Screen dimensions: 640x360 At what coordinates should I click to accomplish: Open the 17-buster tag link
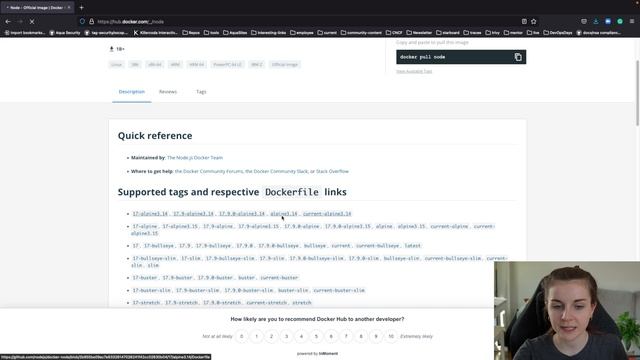coord(144,278)
